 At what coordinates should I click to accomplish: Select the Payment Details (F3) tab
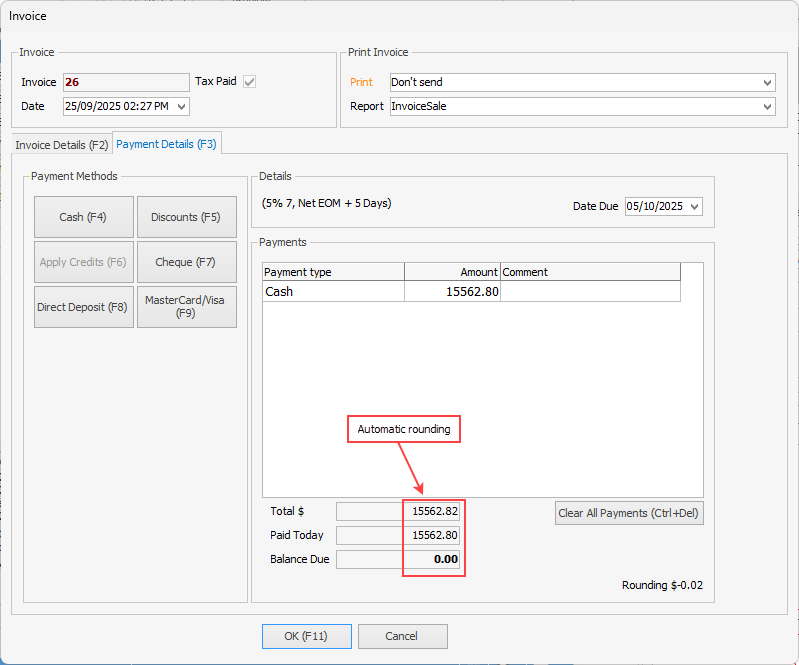(167, 144)
